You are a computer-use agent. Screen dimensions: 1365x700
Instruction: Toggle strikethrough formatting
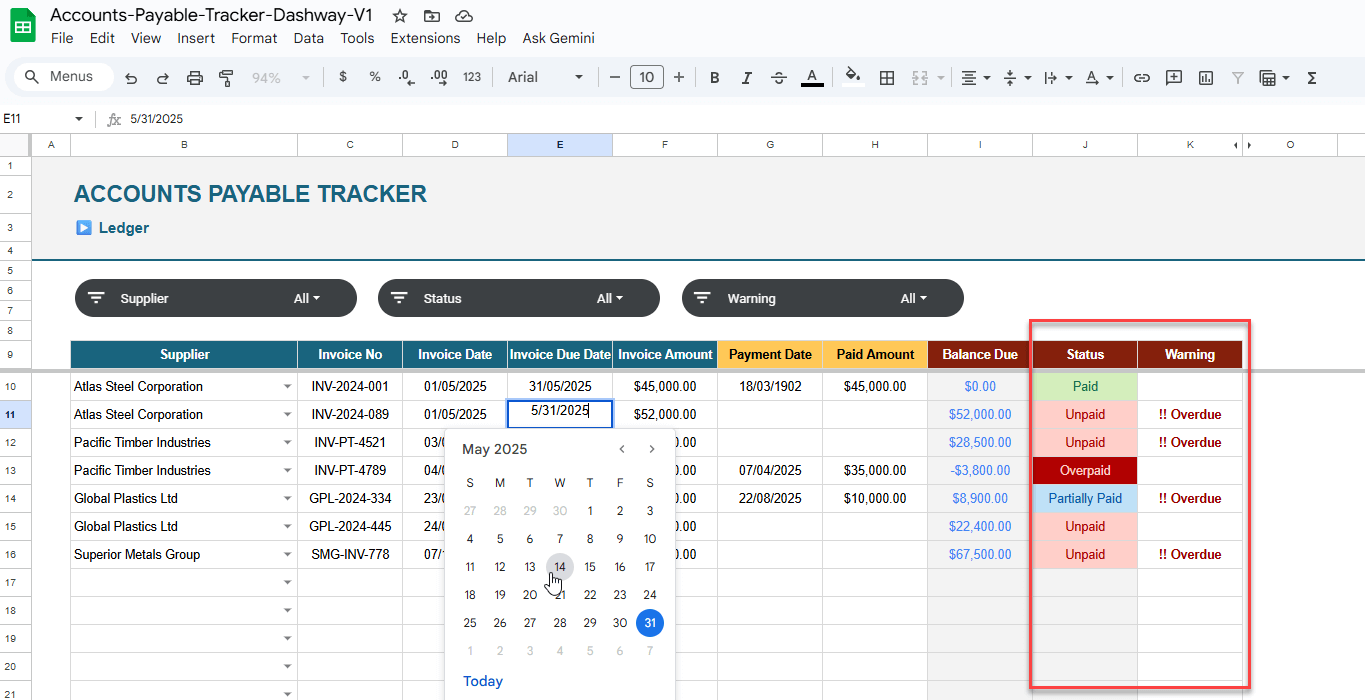click(779, 78)
